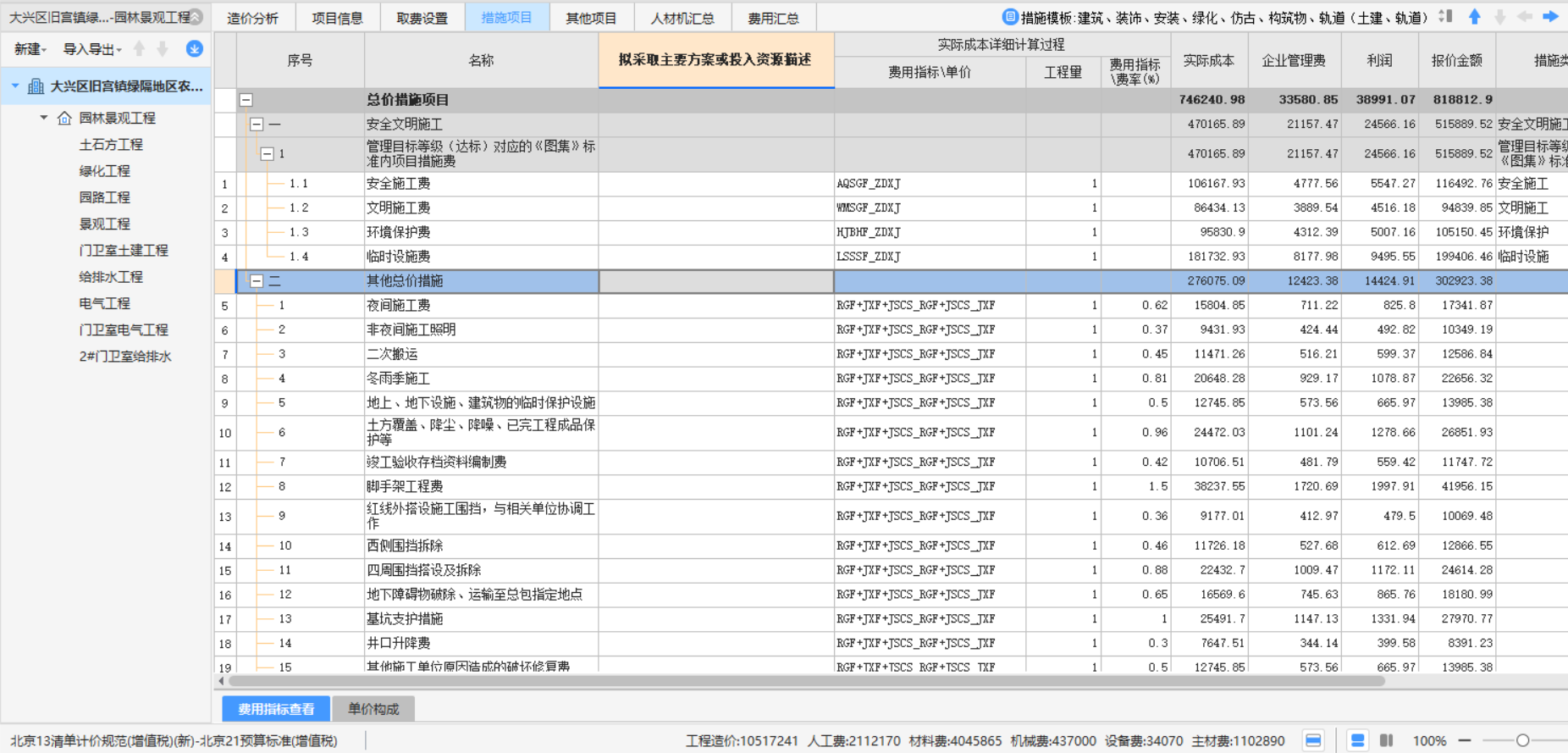1568x753 pixels.
Task: Switch to the 取费设置 tab
Action: pyautogui.click(x=422, y=18)
